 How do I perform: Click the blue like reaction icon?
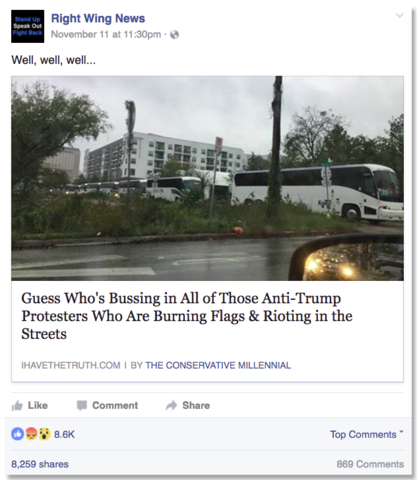click(18, 434)
